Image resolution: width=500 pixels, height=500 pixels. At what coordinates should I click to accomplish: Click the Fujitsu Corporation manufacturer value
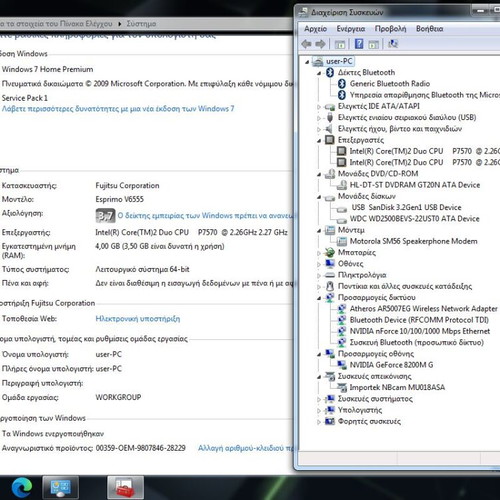(127, 185)
